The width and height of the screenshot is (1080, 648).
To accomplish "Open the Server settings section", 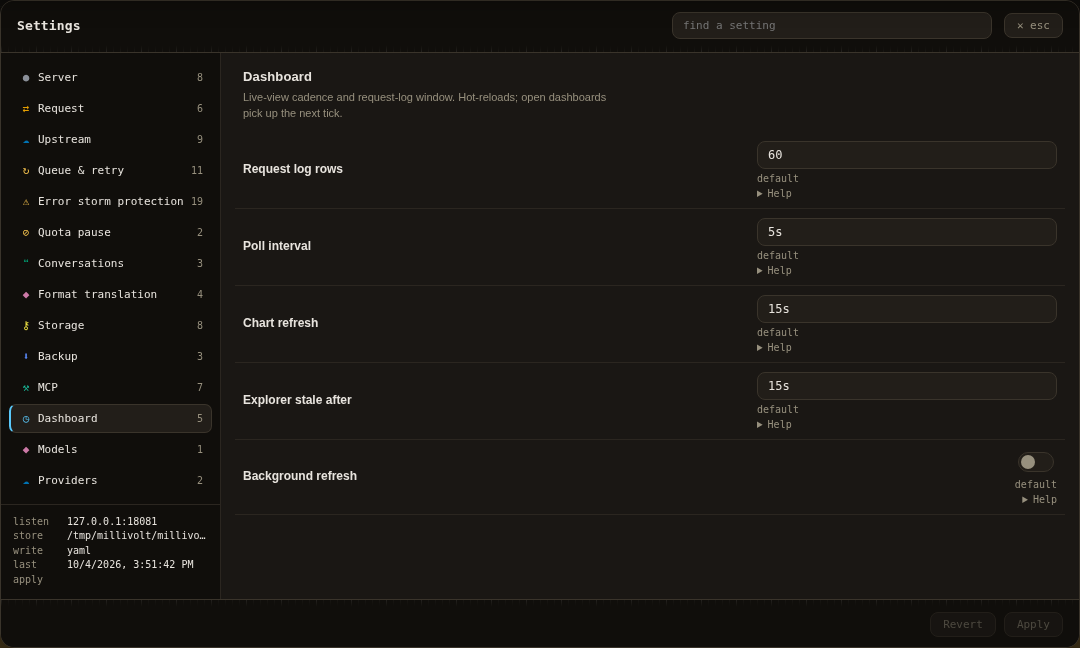I will 110,78.
